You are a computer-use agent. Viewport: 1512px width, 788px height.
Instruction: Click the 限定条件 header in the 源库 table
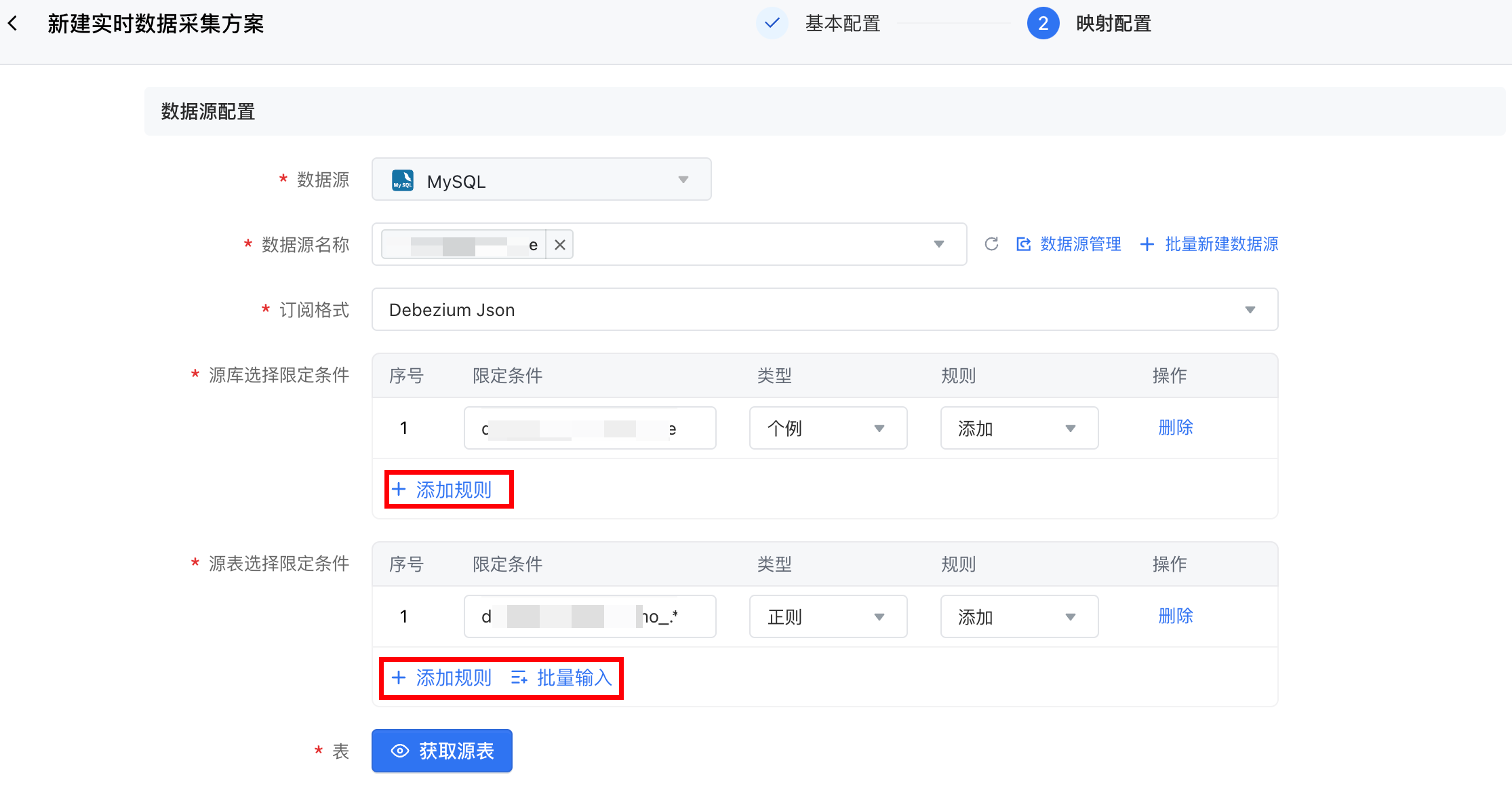[508, 376]
